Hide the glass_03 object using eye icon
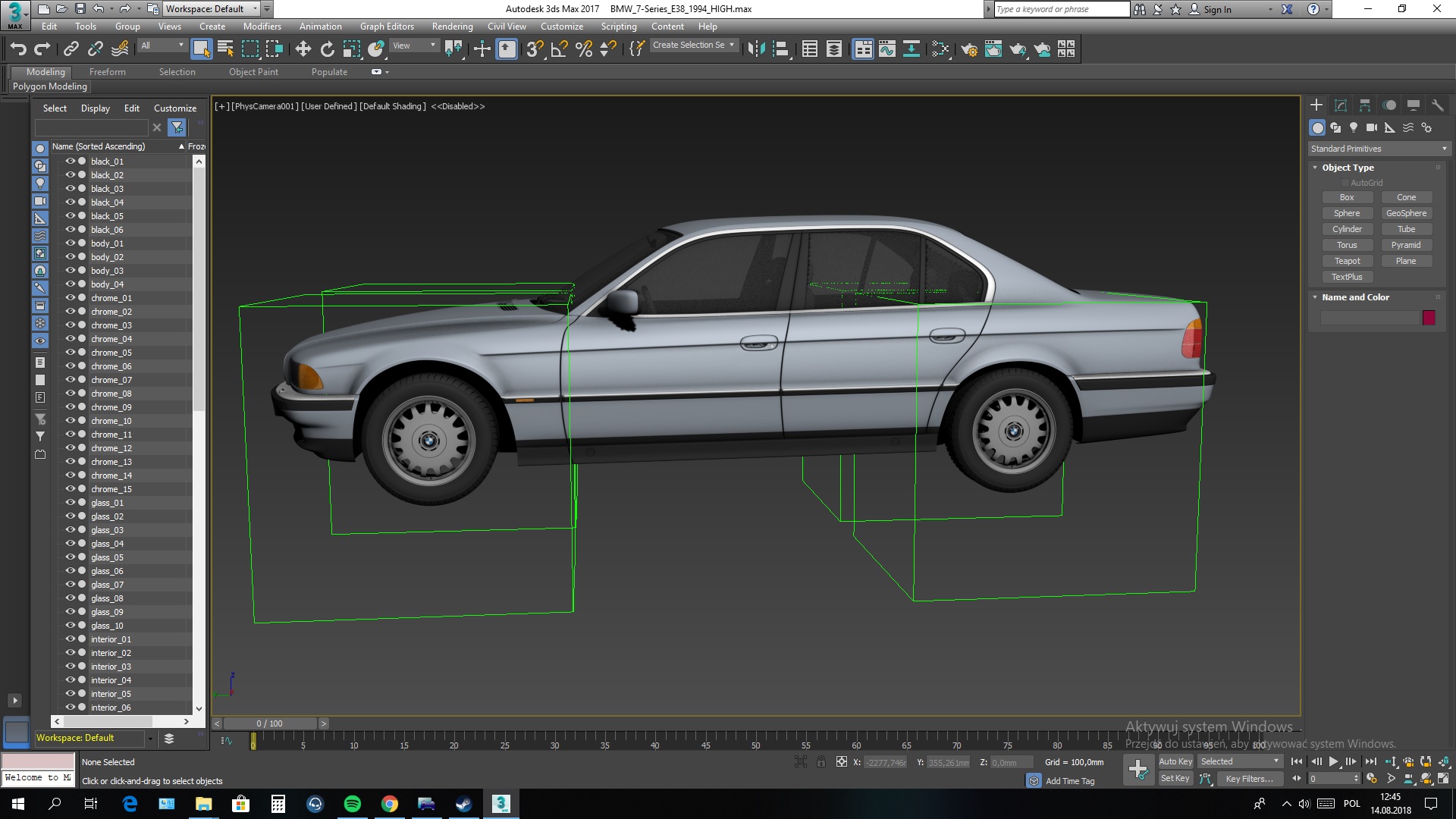This screenshot has width=1456, height=819. pyautogui.click(x=71, y=530)
